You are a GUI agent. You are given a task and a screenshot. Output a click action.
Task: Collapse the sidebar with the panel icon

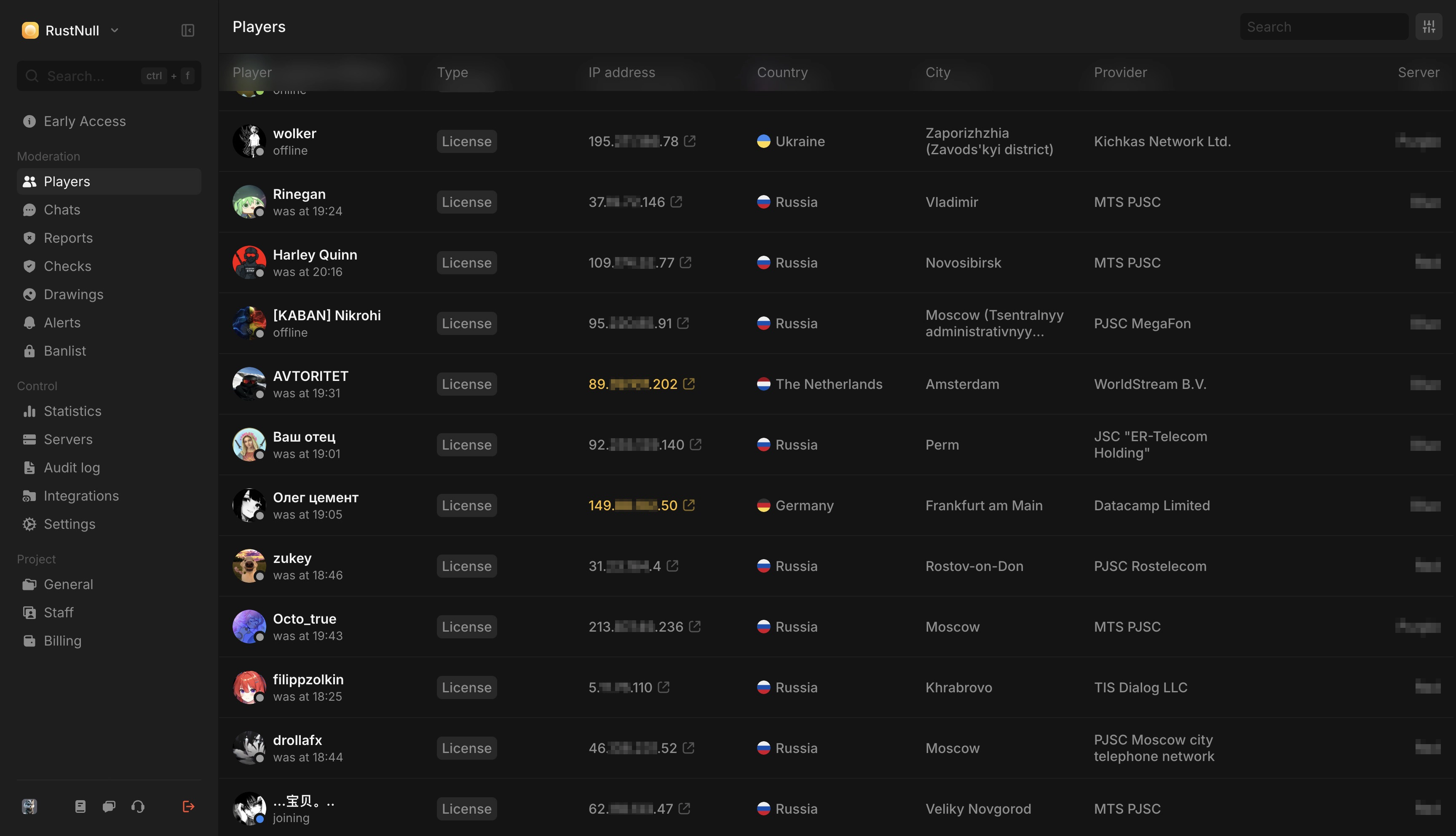[187, 30]
